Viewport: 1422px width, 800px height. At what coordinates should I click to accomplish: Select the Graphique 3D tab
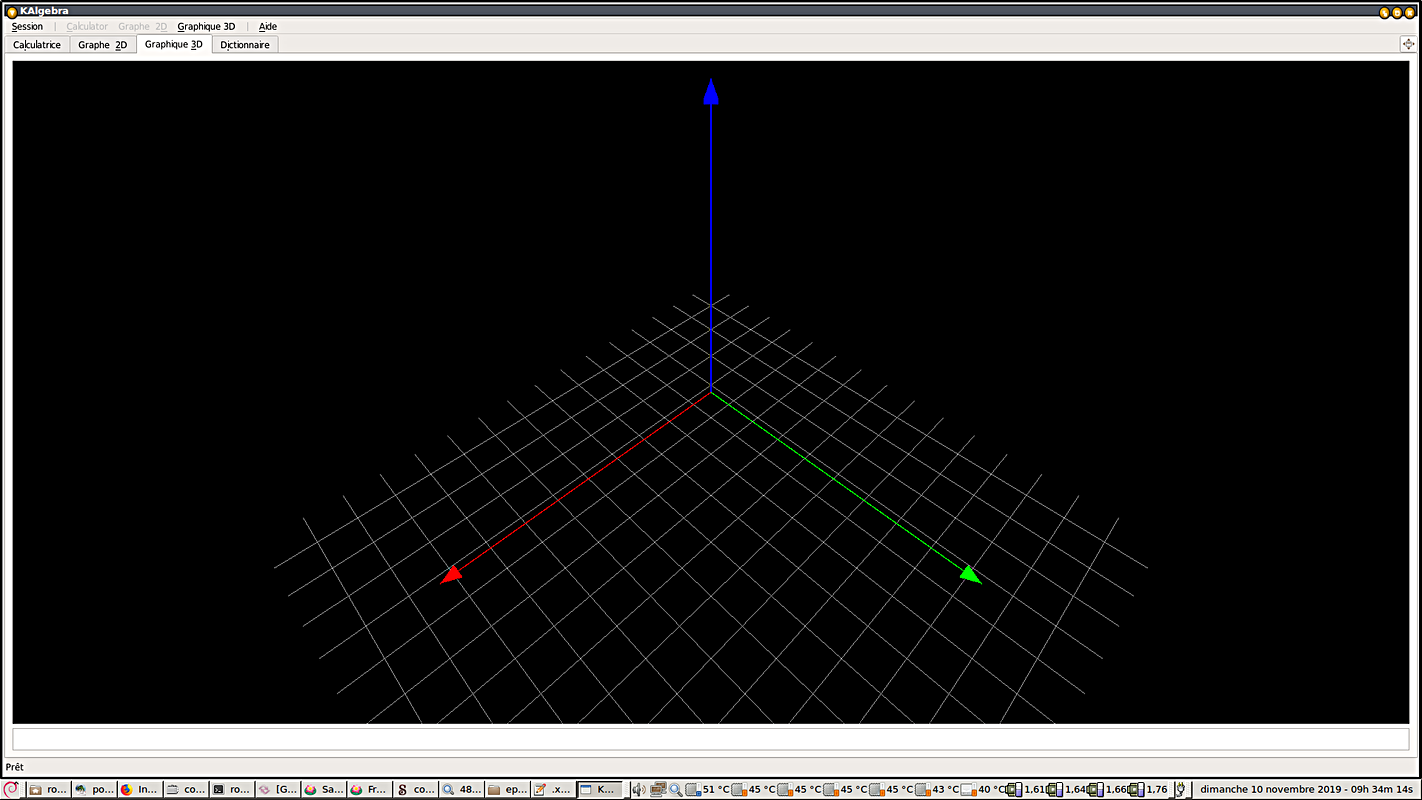[x=174, y=44]
